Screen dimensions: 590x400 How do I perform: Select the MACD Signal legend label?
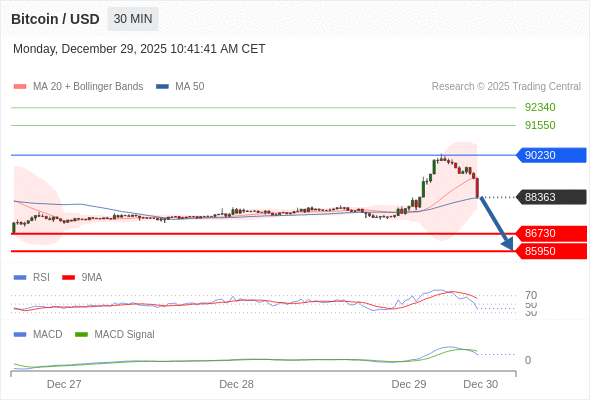click(x=125, y=335)
